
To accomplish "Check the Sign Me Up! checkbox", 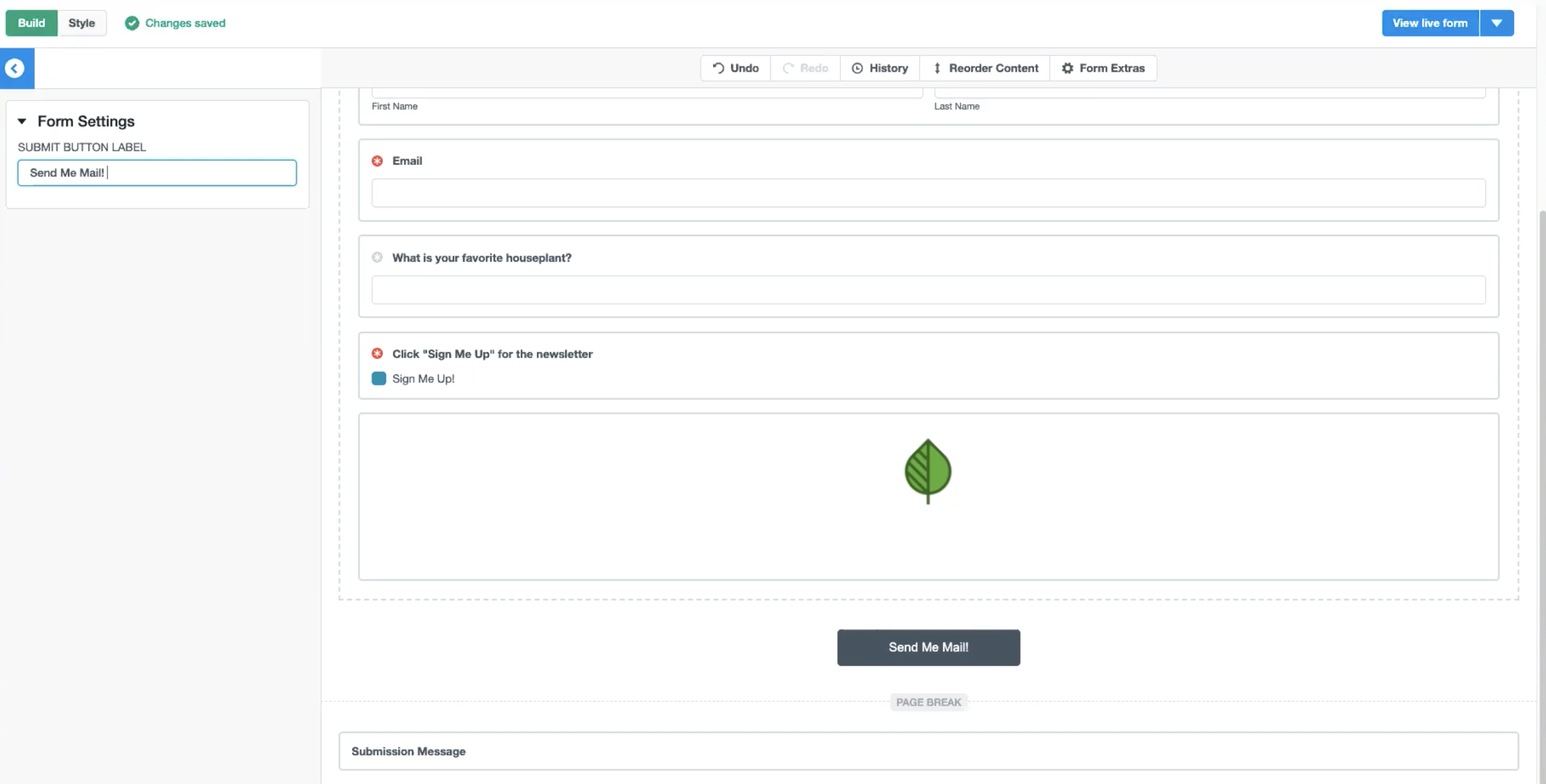I will tap(379, 378).
